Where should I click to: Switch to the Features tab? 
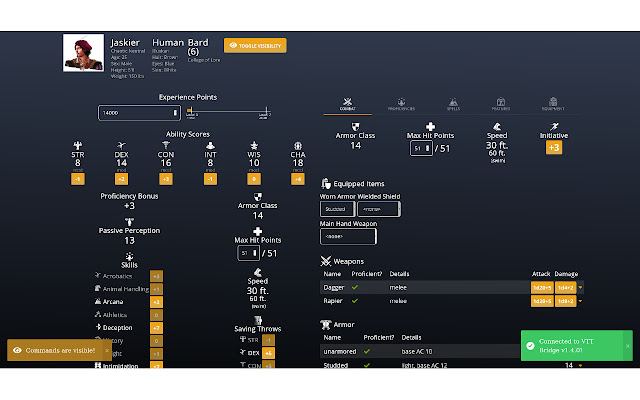[501, 104]
